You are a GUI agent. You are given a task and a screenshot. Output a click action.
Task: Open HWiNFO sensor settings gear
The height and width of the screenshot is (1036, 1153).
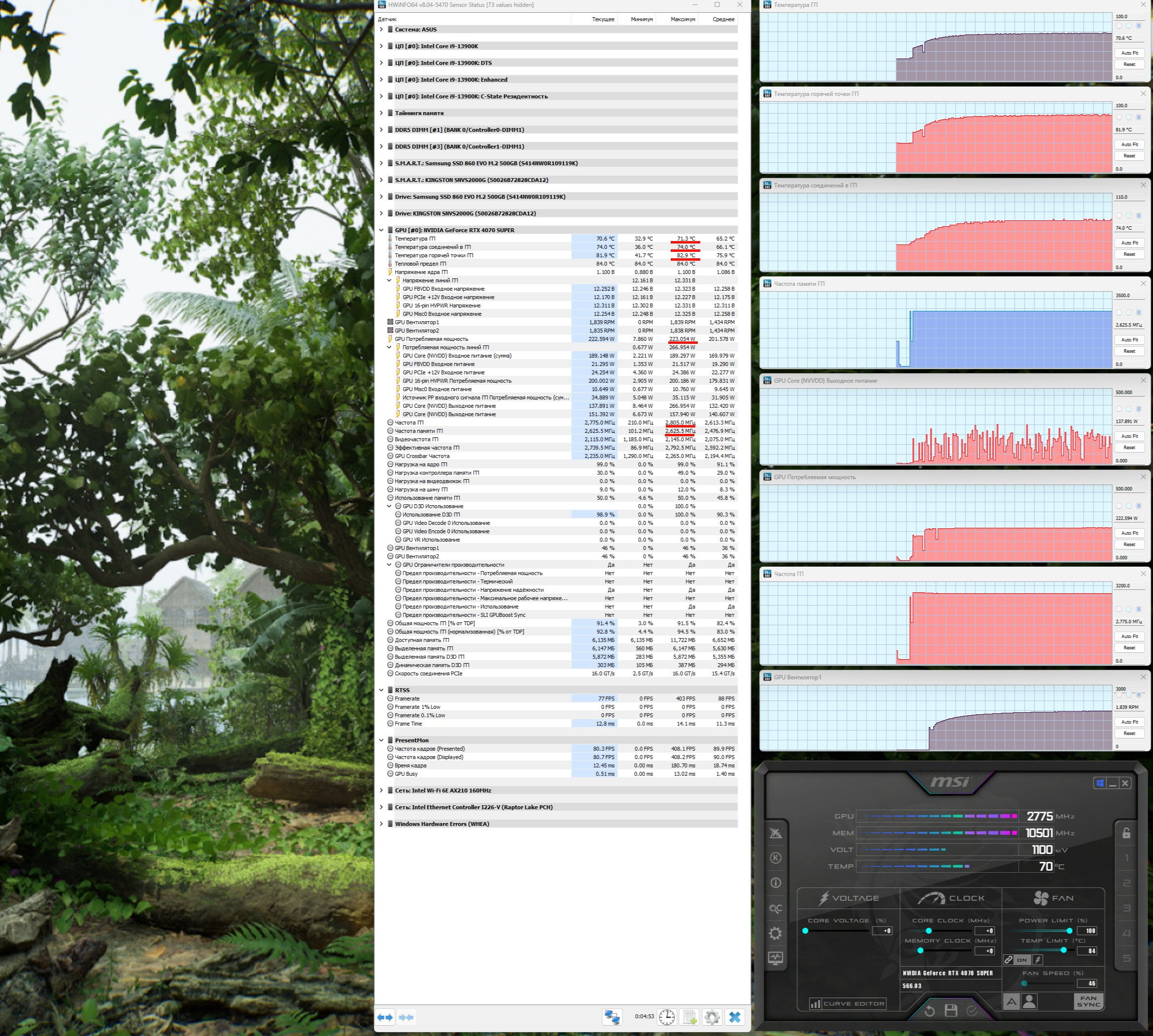pyautogui.click(x=712, y=1016)
